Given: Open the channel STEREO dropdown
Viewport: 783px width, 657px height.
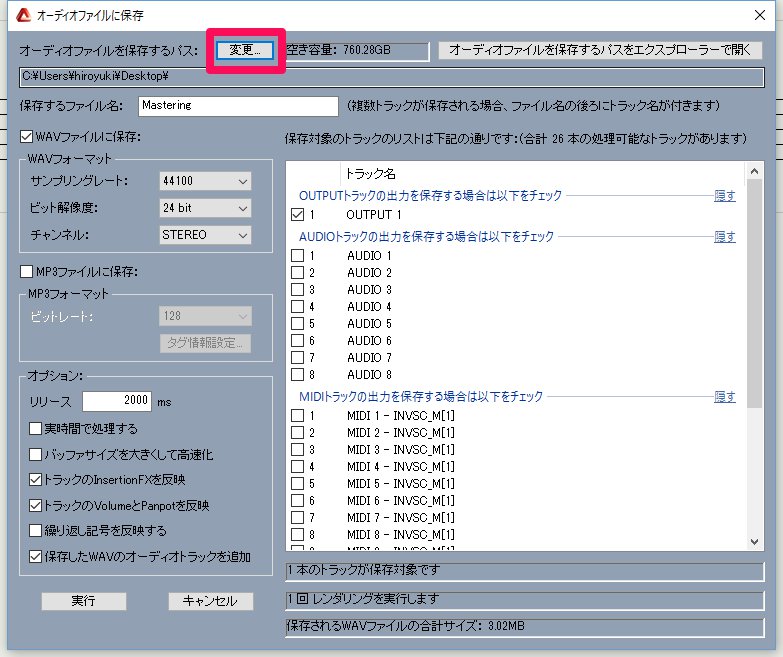Looking at the screenshot, I should point(204,235).
